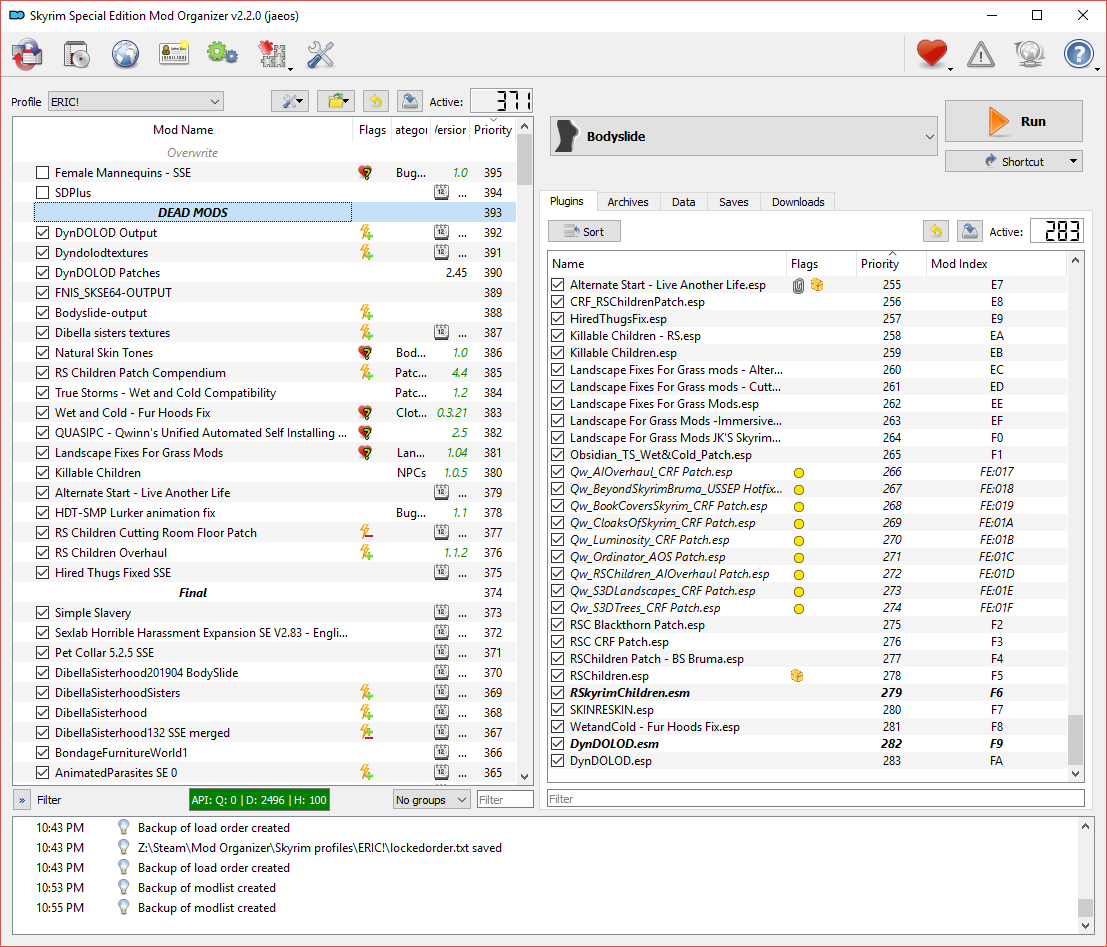1107x947 pixels.
Task: Switch to the Saves tab
Action: (x=734, y=202)
